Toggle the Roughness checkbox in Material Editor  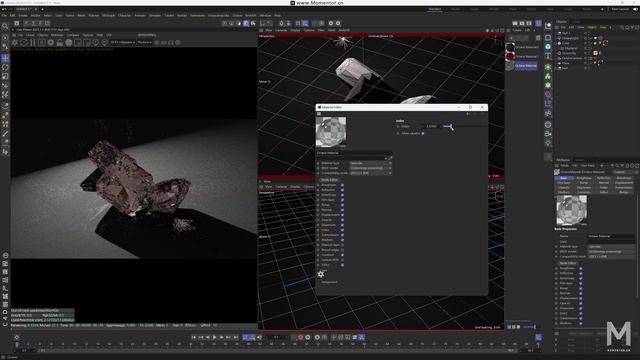(342, 185)
